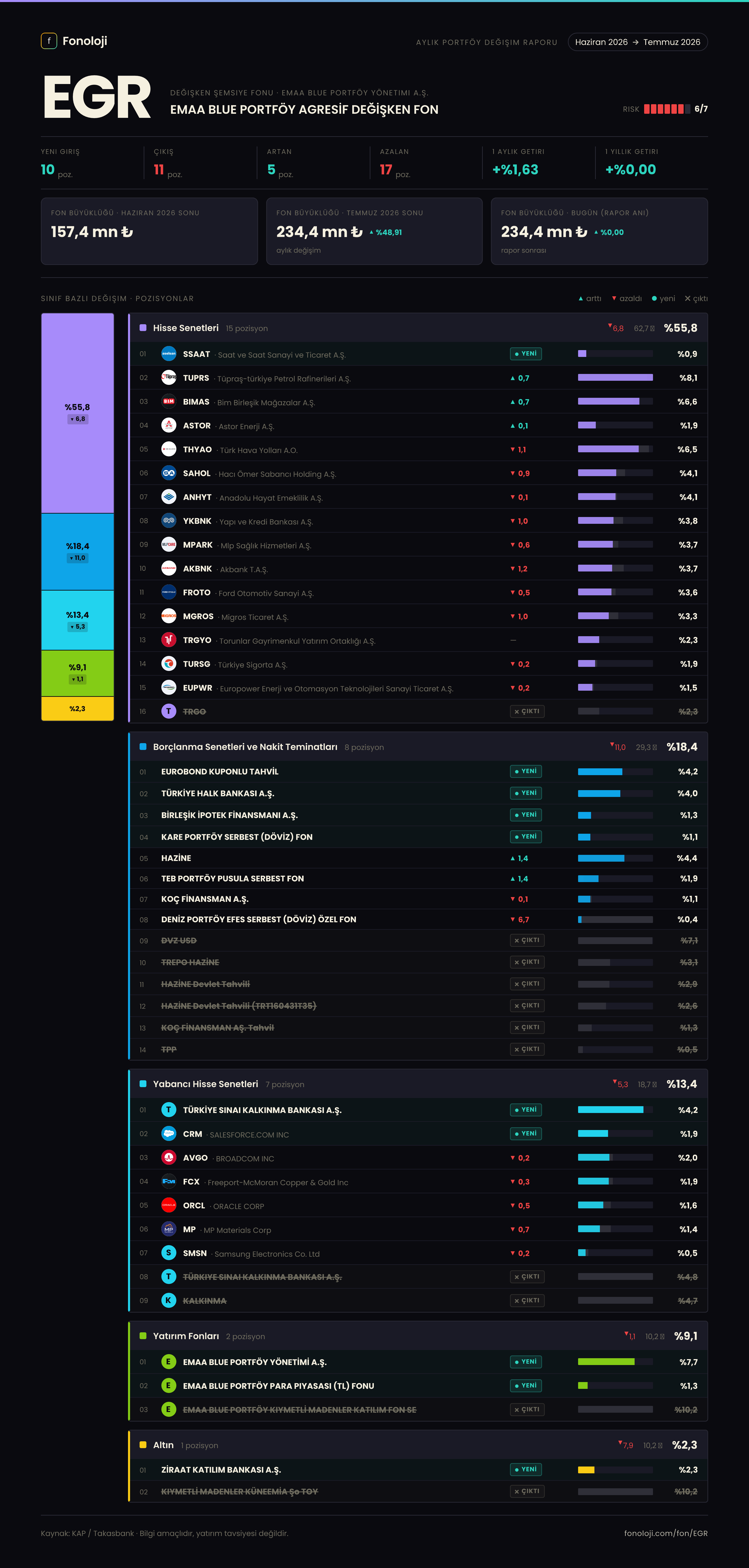Click the BIMAS BIM logo icon
Screen dimensions: 749x1568
(169, 401)
